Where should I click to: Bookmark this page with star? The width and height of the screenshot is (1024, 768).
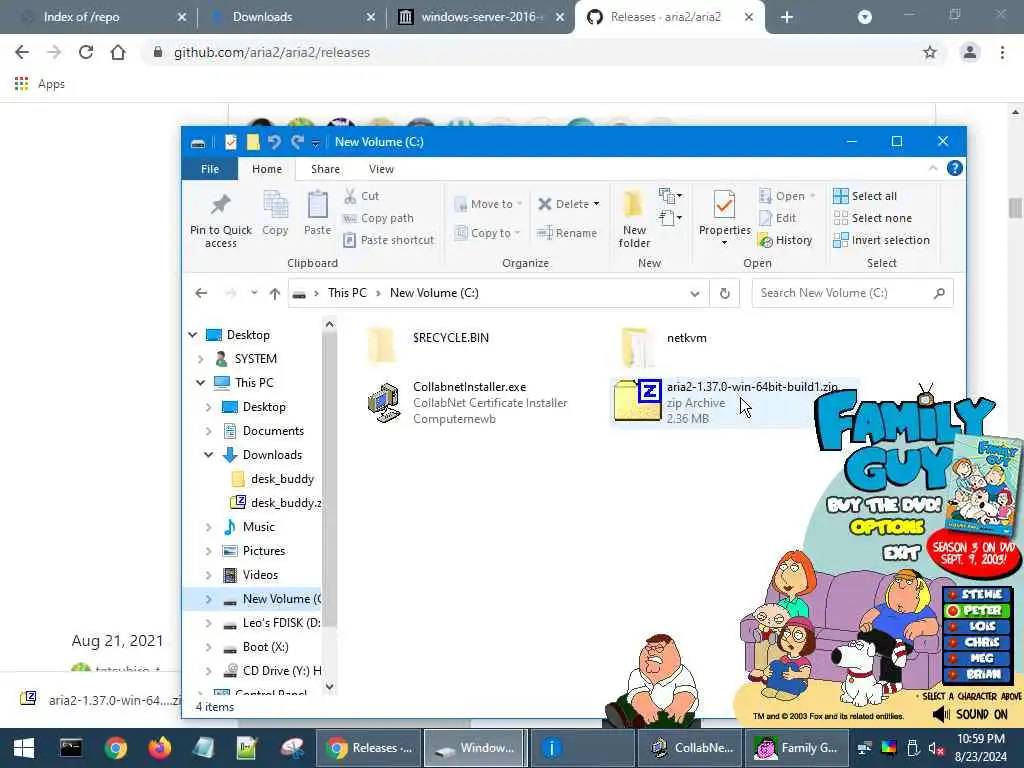(x=930, y=52)
